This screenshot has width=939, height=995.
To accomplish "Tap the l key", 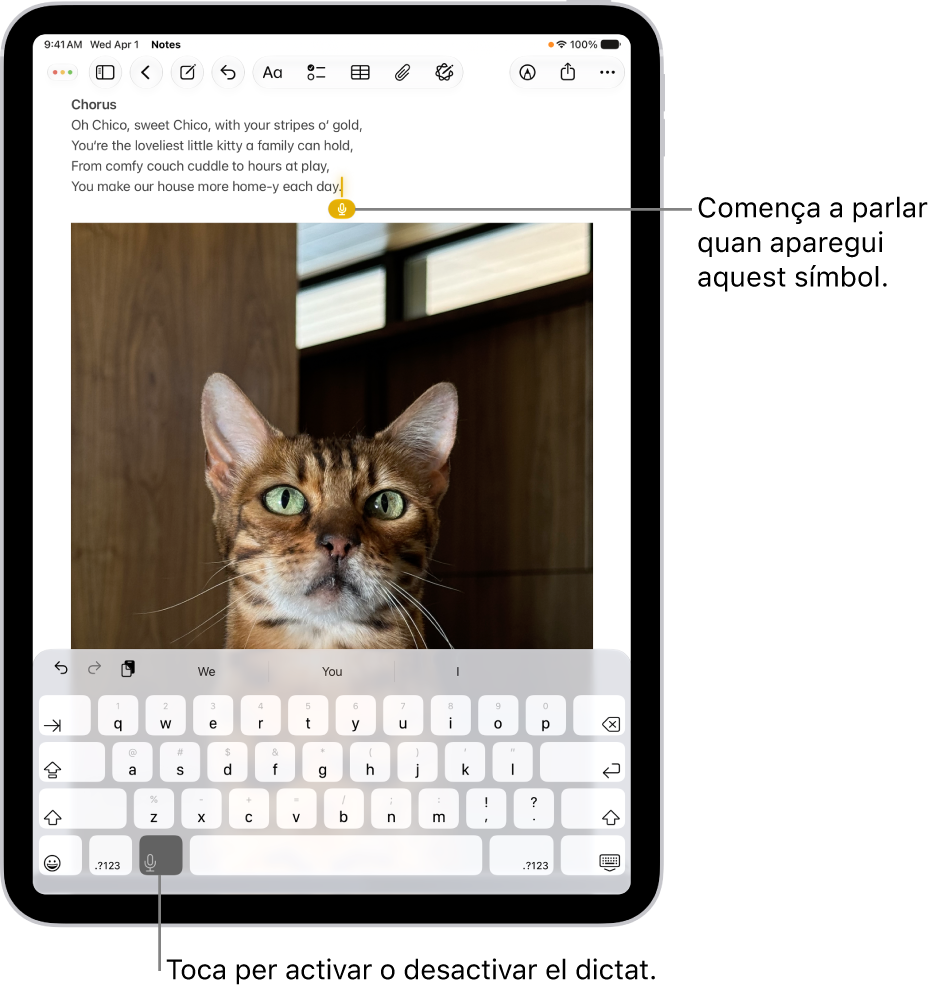I will pyautogui.click(x=513, y=762).
